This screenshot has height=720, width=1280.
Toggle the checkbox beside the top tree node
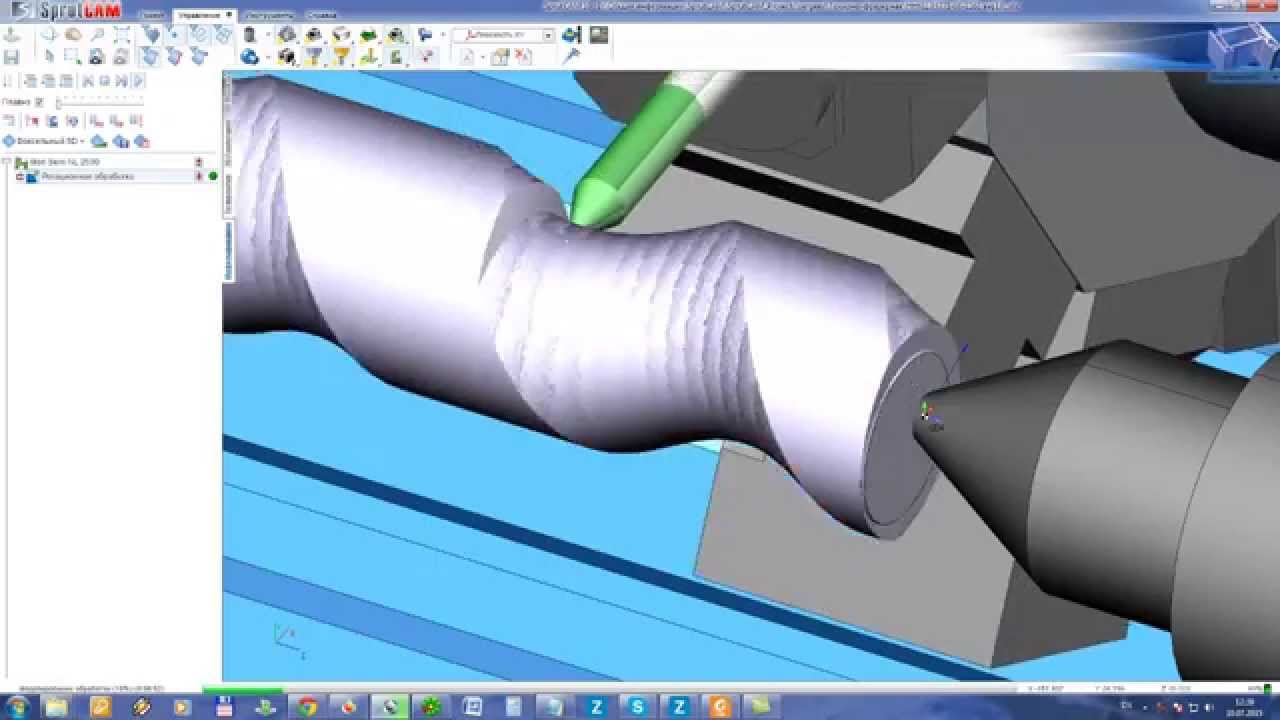7,162
